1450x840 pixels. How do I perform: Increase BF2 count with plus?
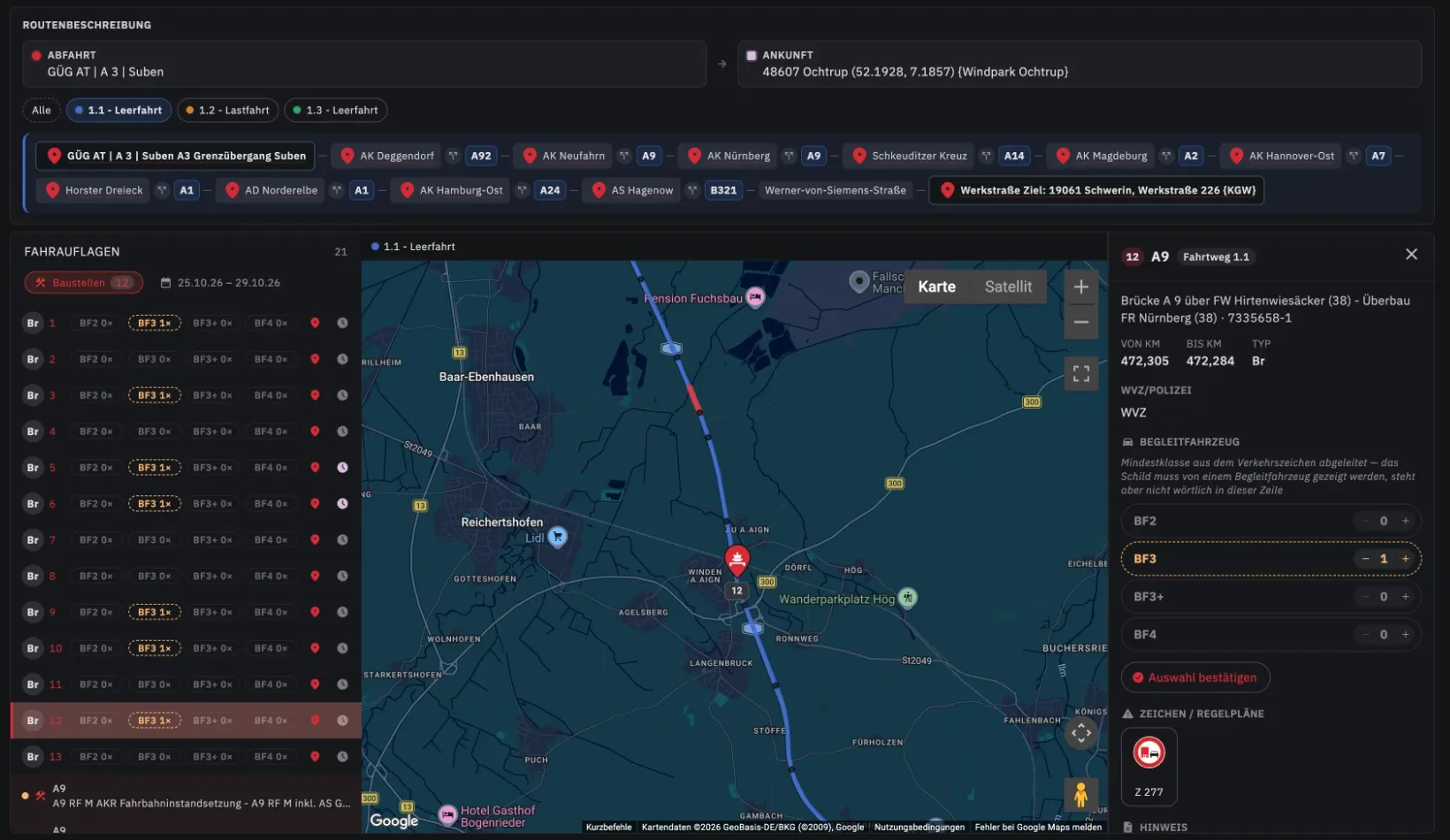[1405, 521]
